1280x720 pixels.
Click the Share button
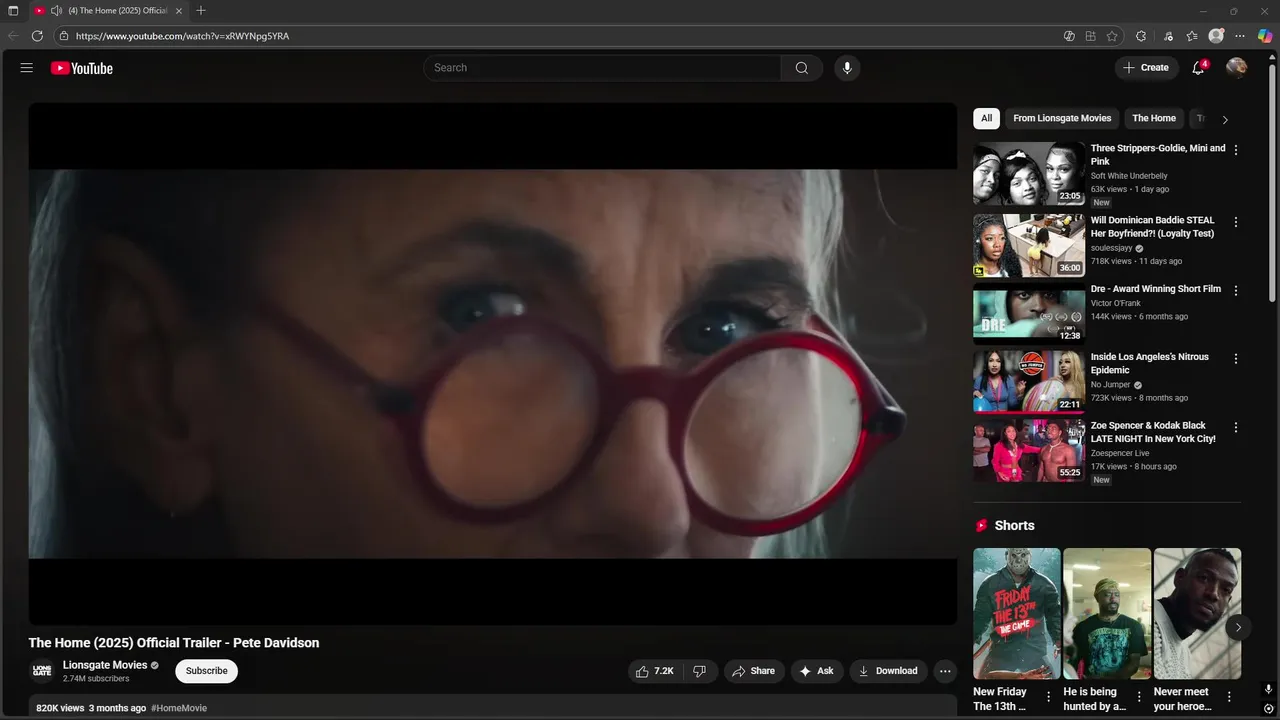[x=753, y=671]
